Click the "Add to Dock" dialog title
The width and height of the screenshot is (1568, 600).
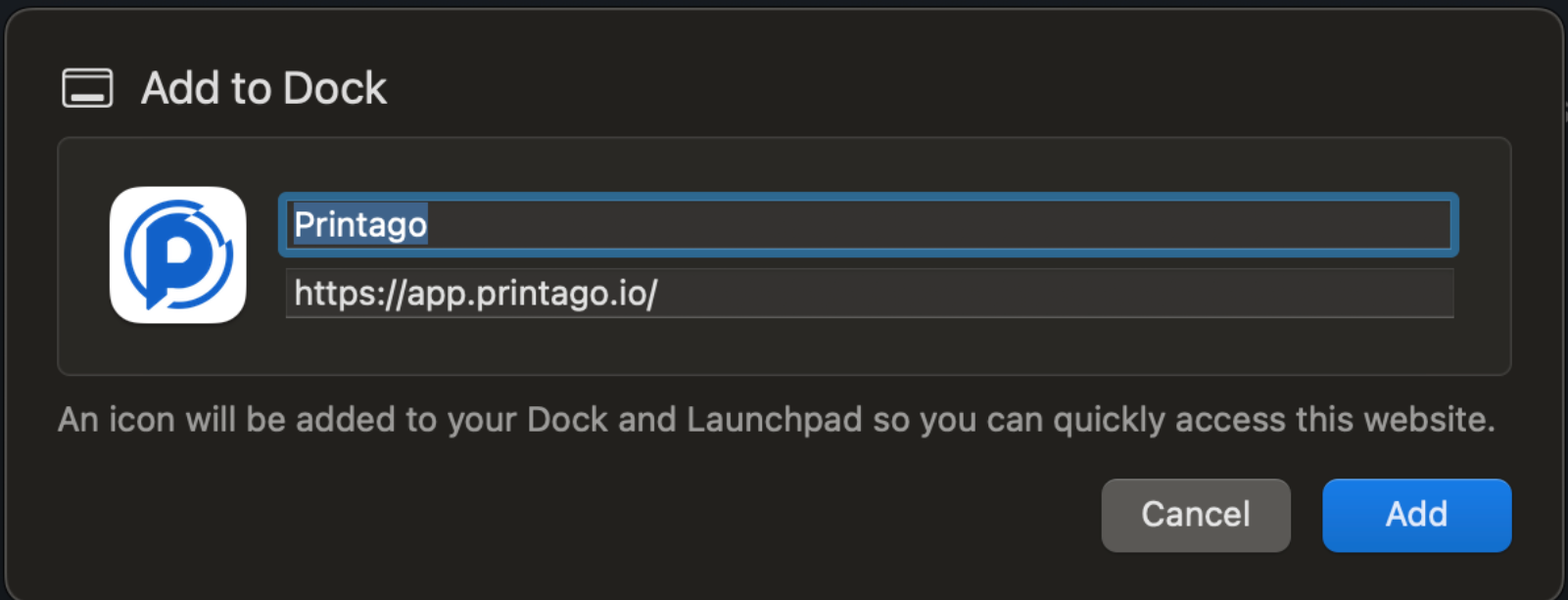pyautogui.click(x=263, y=88)
